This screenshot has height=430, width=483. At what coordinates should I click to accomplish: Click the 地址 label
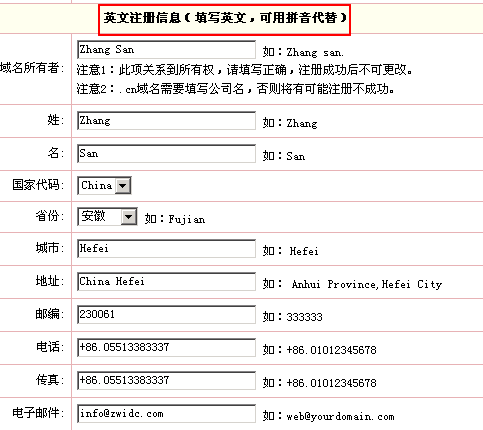click(x=50, y=281)
